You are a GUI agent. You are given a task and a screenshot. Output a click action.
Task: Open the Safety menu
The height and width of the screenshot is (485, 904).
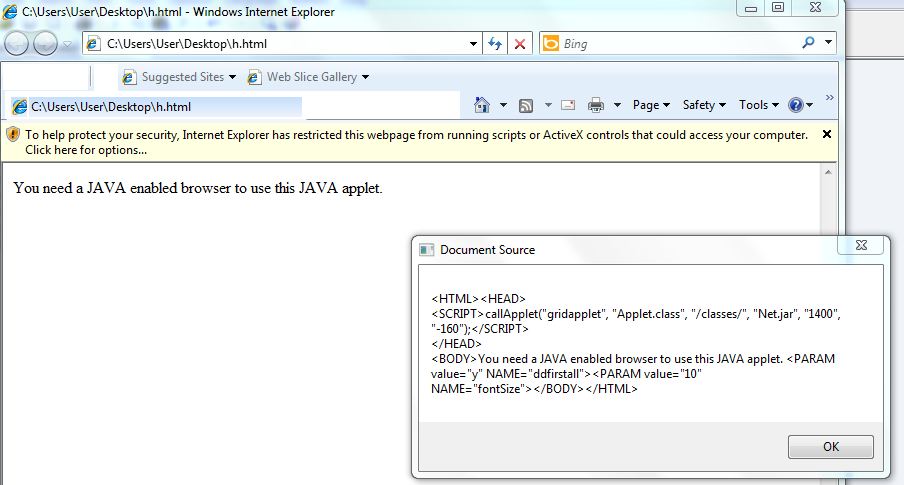point(704,105)
